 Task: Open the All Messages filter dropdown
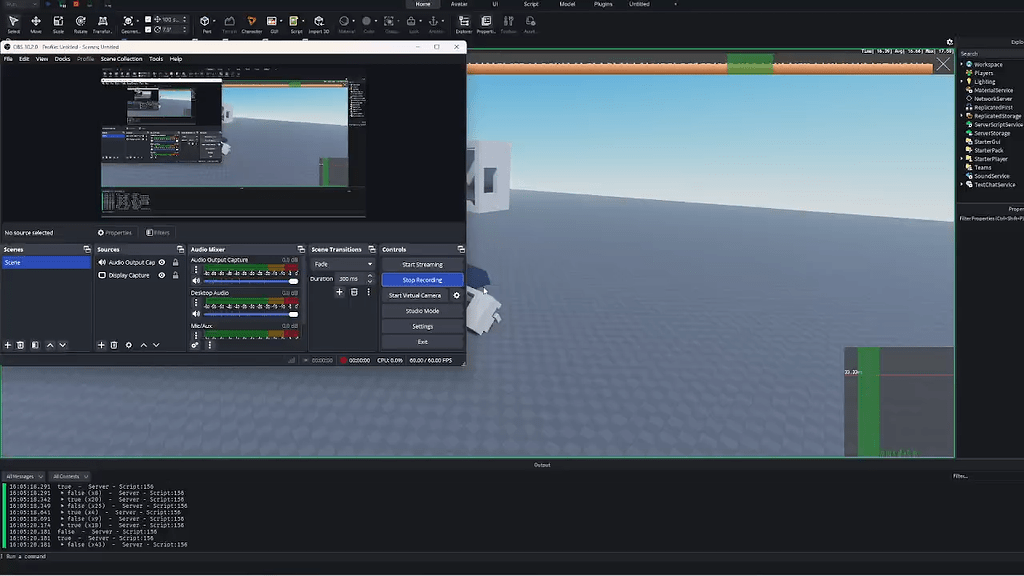[x=24, y=476]
